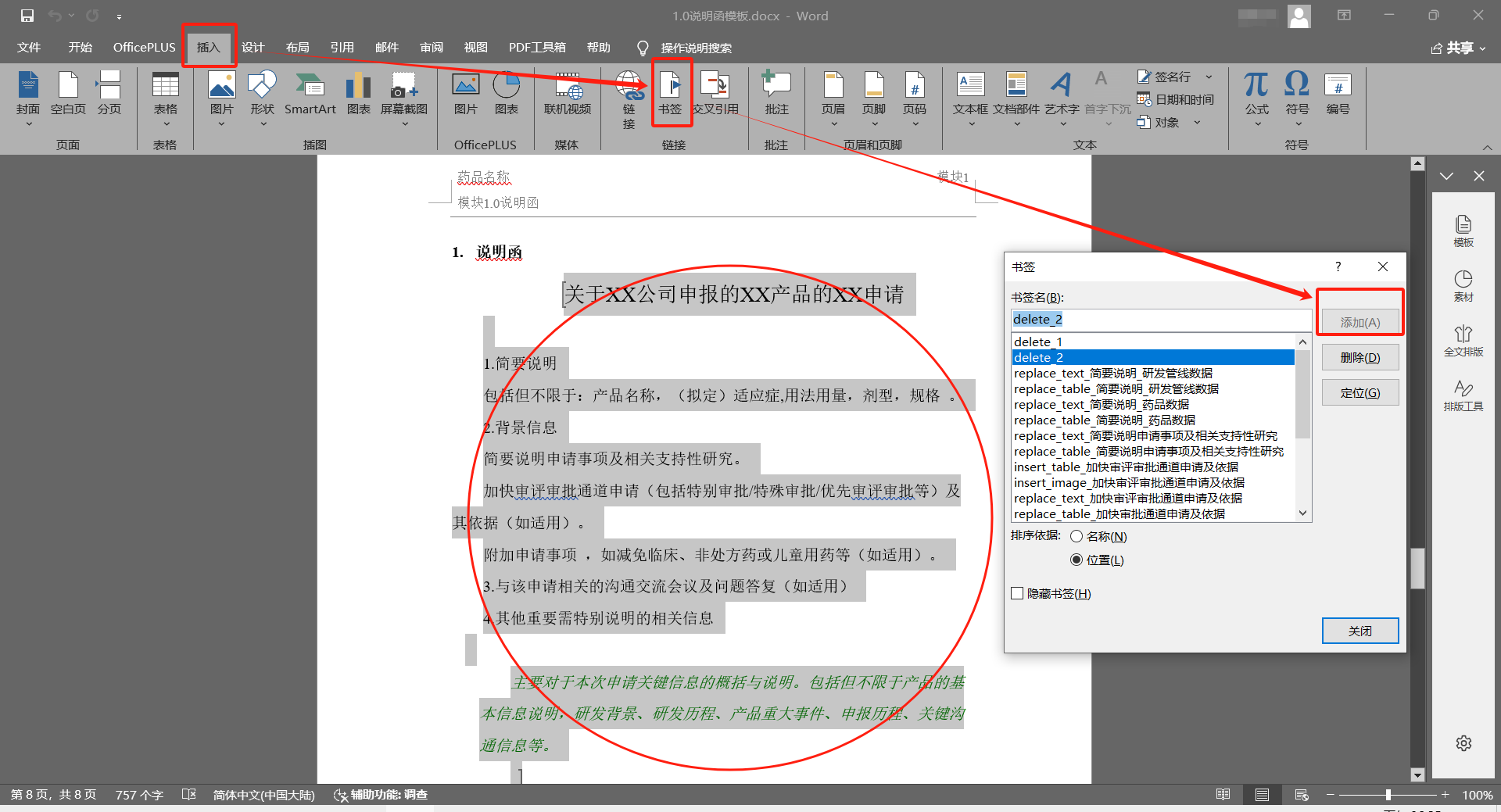The height and width of the screenshot is (812, 1501).
Task: Insert a hyperlink (链接)
Action: pos(629,99)
